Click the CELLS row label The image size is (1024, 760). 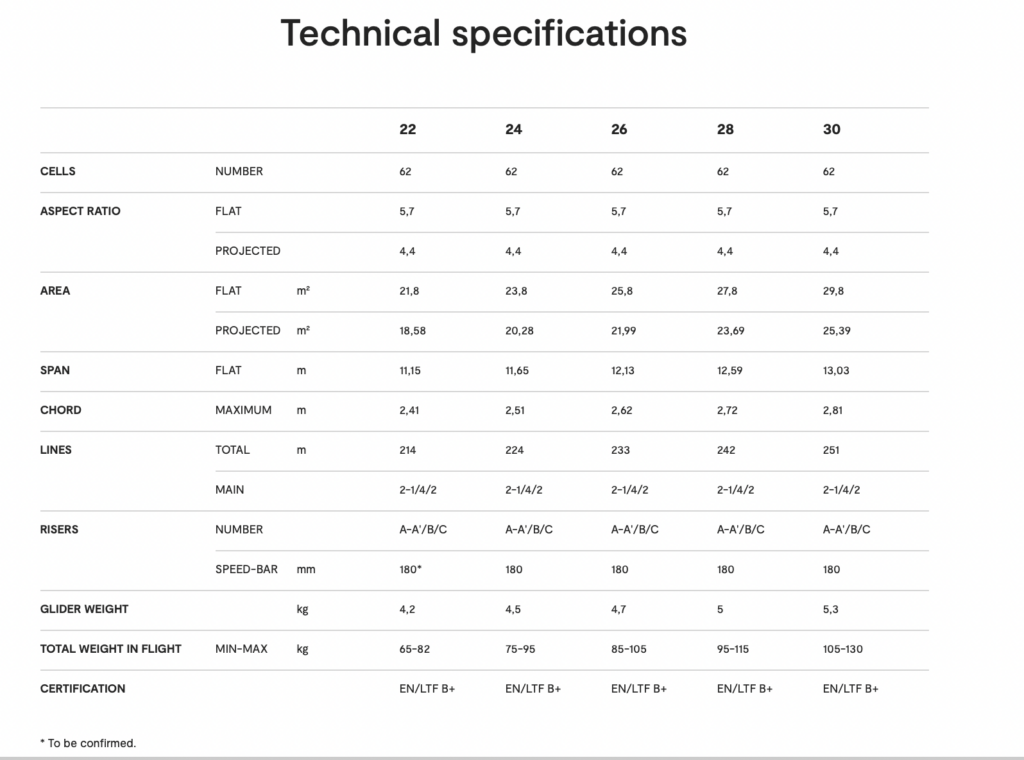[x=58, y=171]
